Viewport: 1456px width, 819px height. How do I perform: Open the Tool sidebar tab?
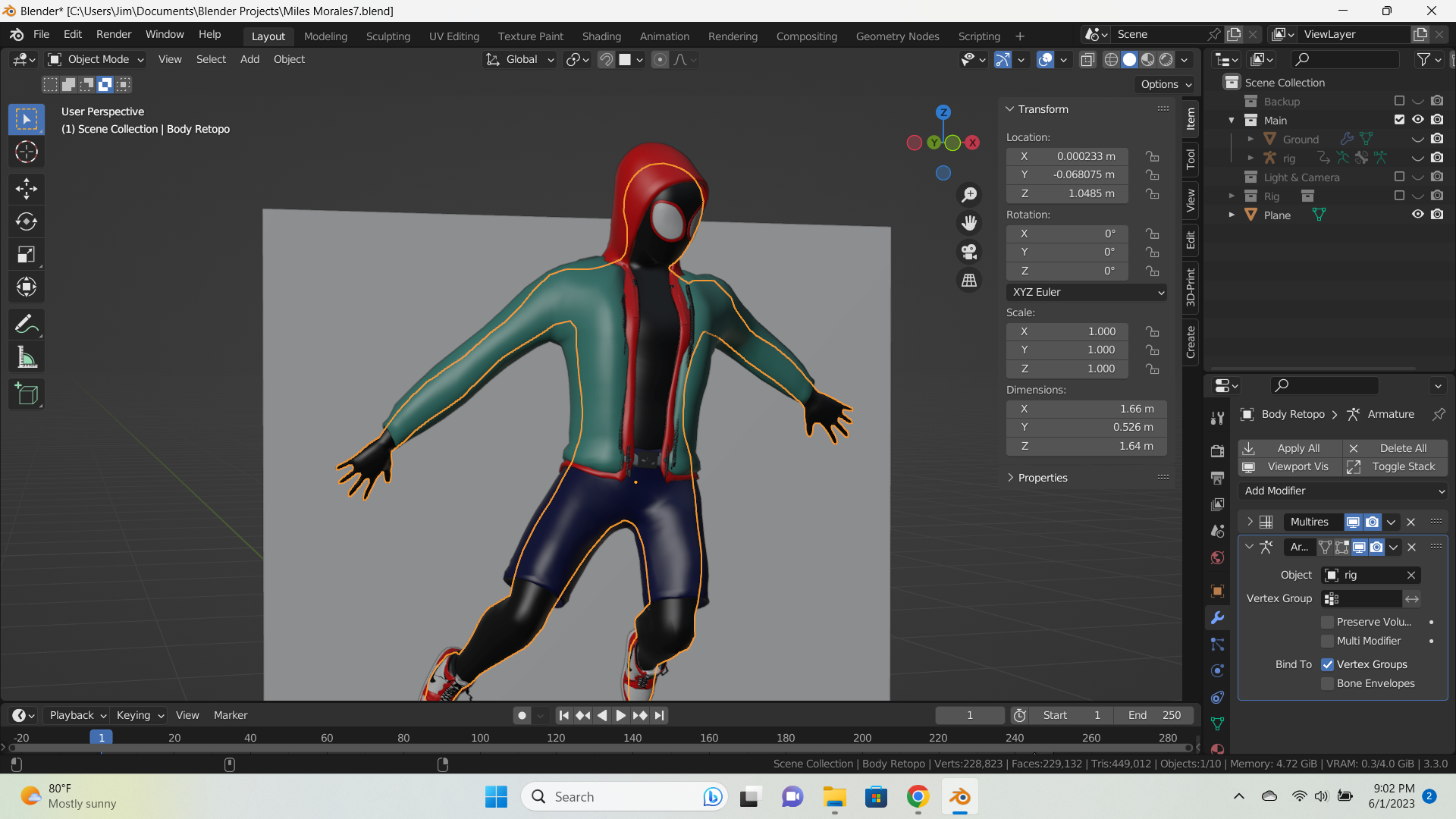[x=1191, y=159]
